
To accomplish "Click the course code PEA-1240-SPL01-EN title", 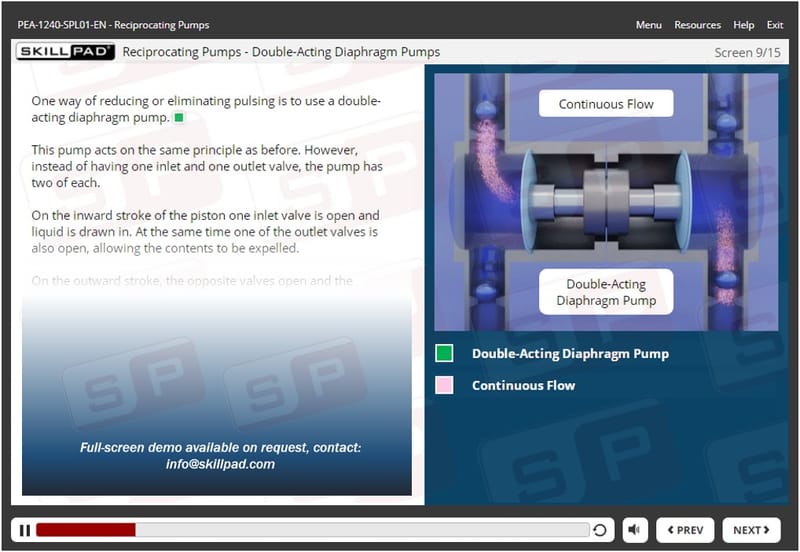I will pos(113,25).
